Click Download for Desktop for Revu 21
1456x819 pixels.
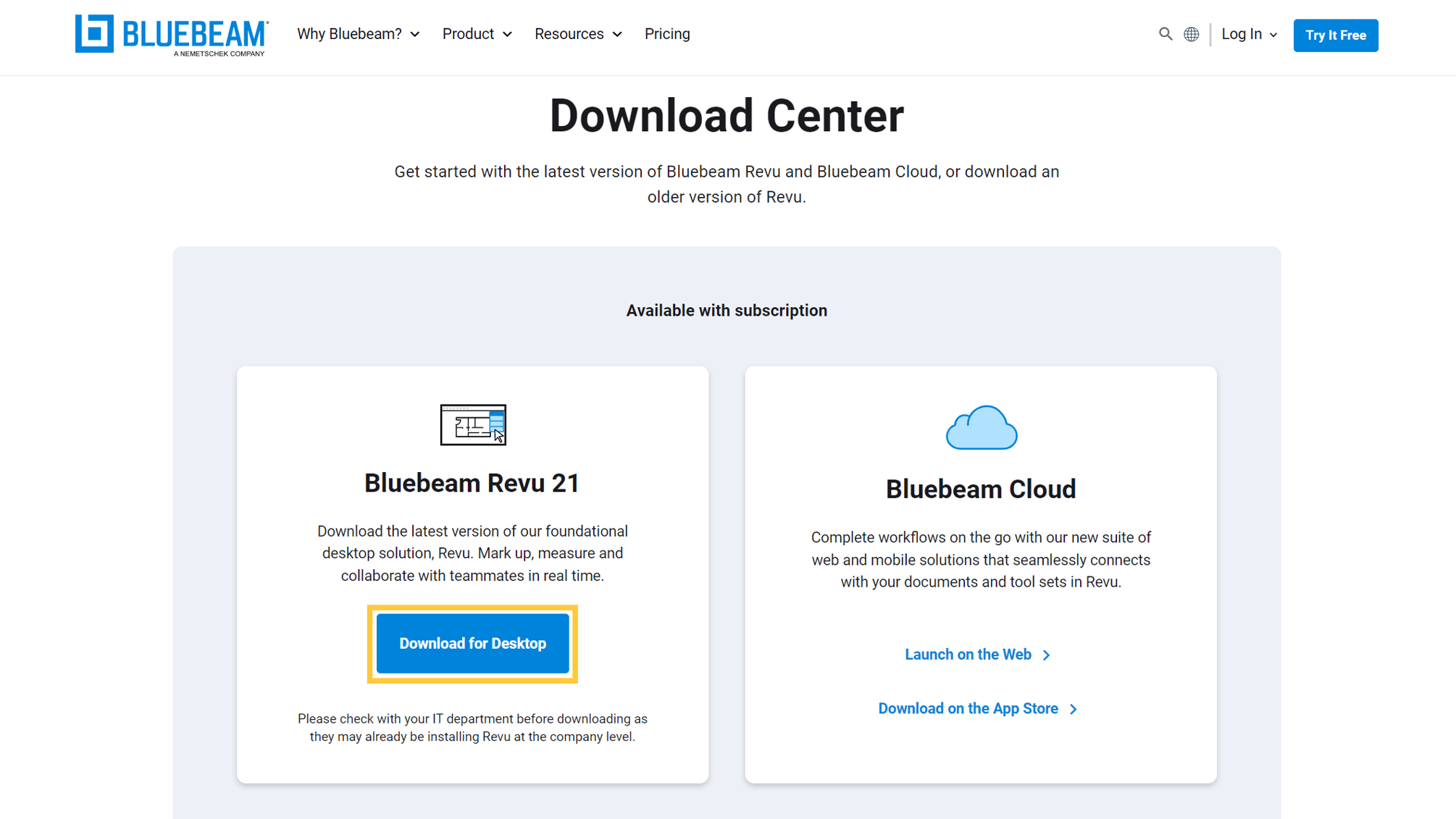tap(472, 644)
